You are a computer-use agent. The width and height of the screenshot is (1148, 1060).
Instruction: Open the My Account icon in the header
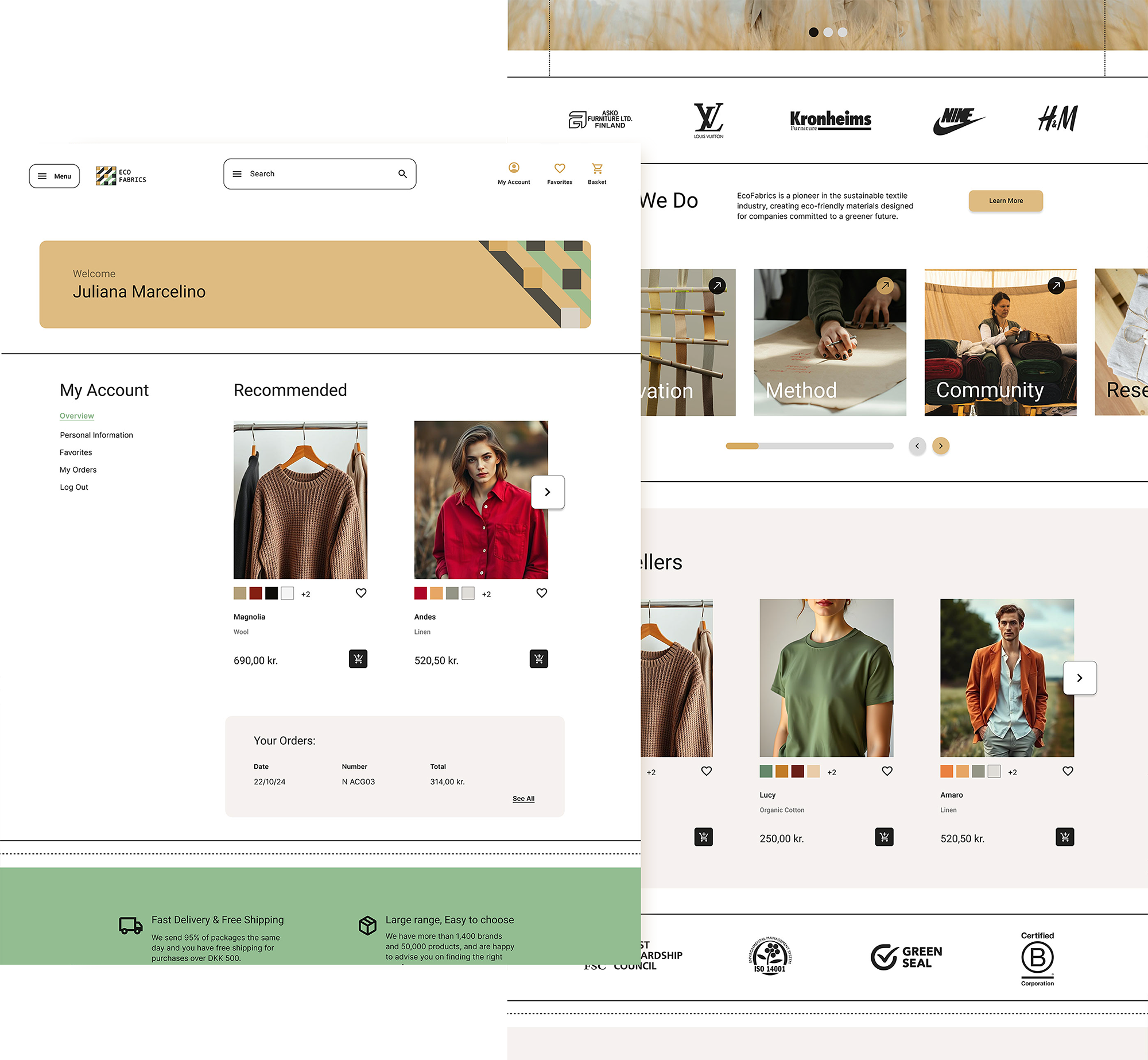coord(514,169)
